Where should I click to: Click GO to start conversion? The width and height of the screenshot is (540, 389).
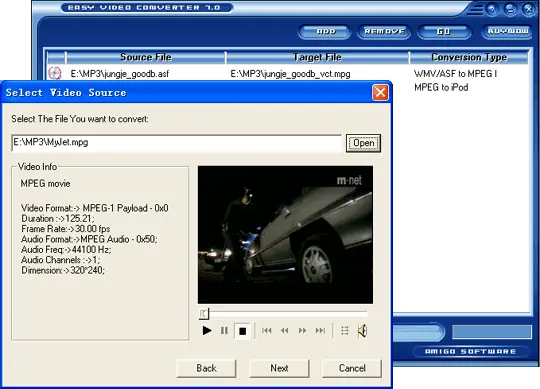[x=444, y=32]
